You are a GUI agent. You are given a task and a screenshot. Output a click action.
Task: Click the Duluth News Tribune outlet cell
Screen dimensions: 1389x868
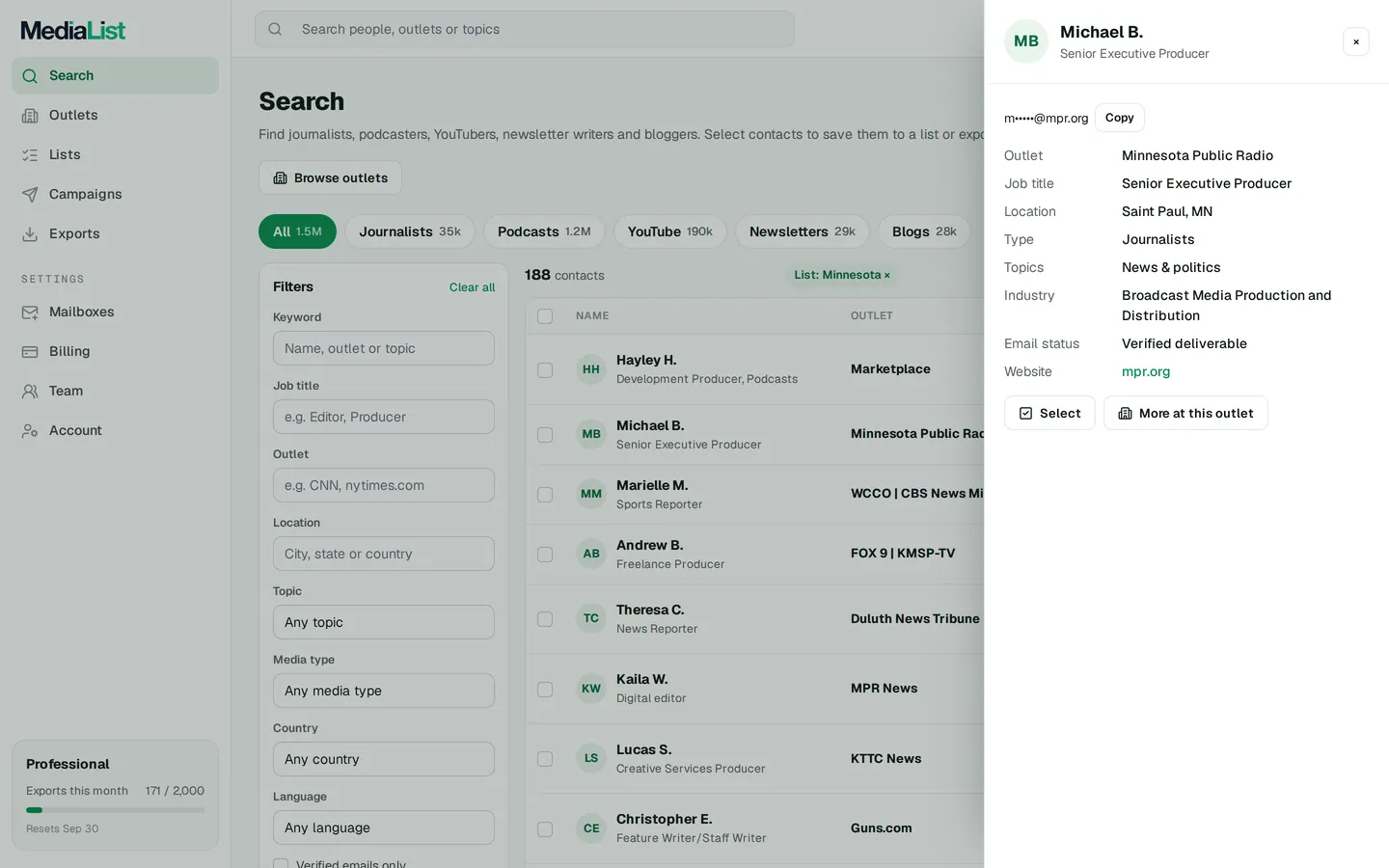point(915,619)
